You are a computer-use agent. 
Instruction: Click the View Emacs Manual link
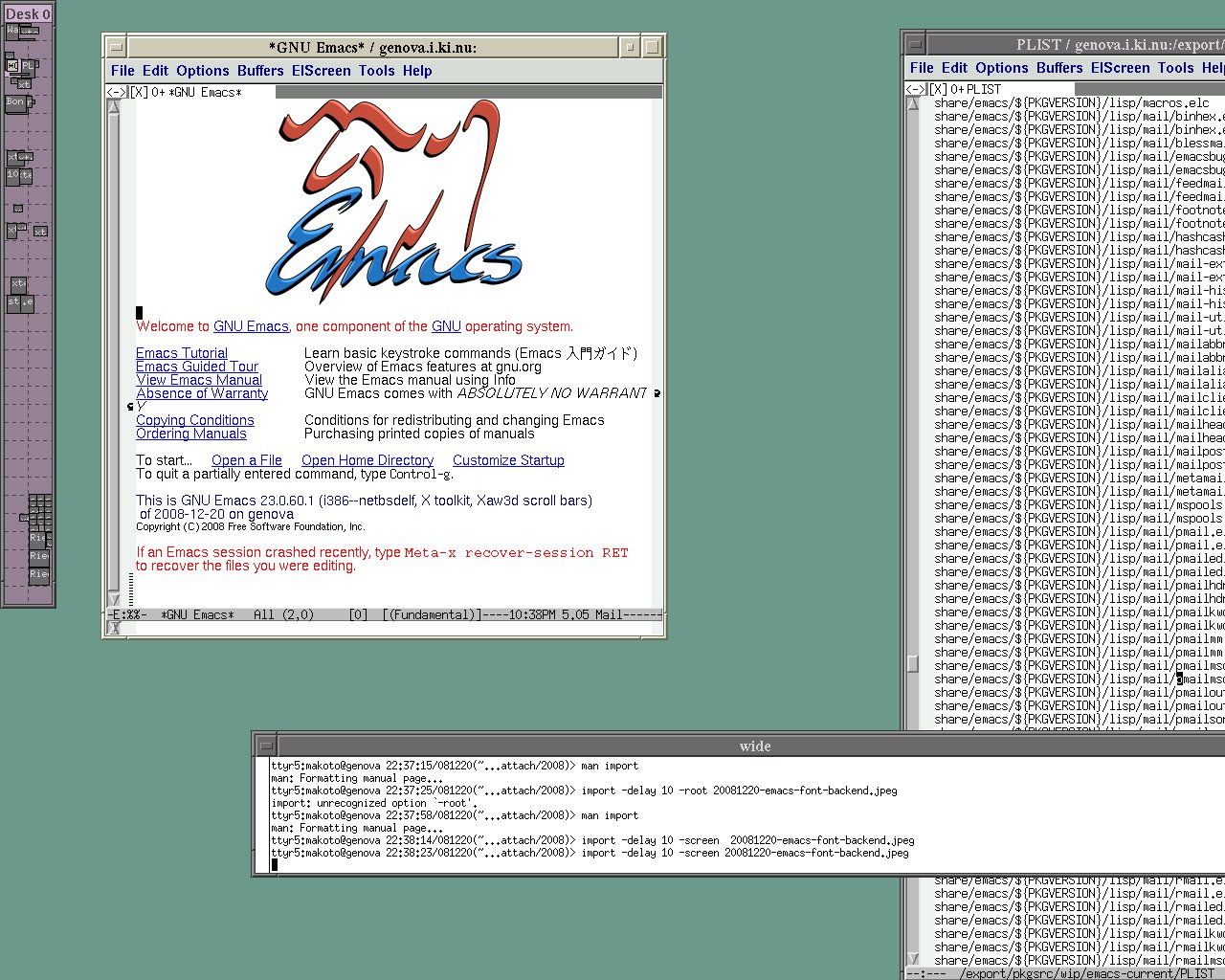199,380
